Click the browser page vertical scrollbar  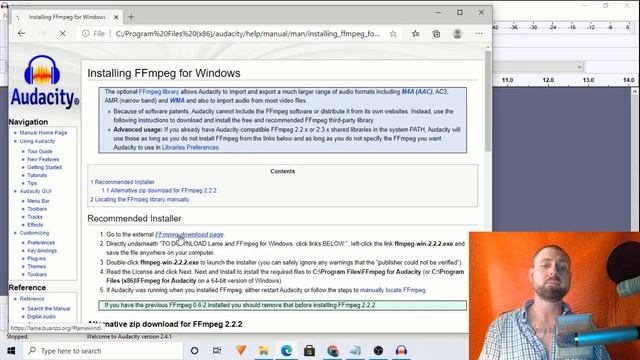(x=488, y=101)
